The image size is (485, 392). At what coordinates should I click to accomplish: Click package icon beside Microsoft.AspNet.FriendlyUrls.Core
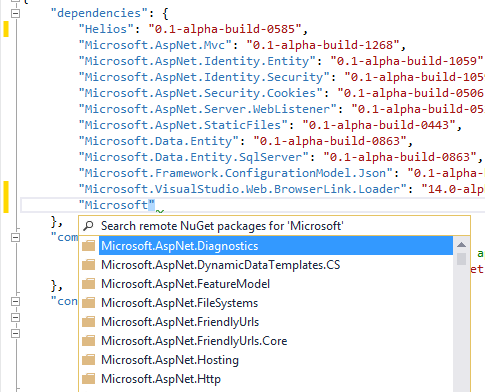tap(89, 341)
